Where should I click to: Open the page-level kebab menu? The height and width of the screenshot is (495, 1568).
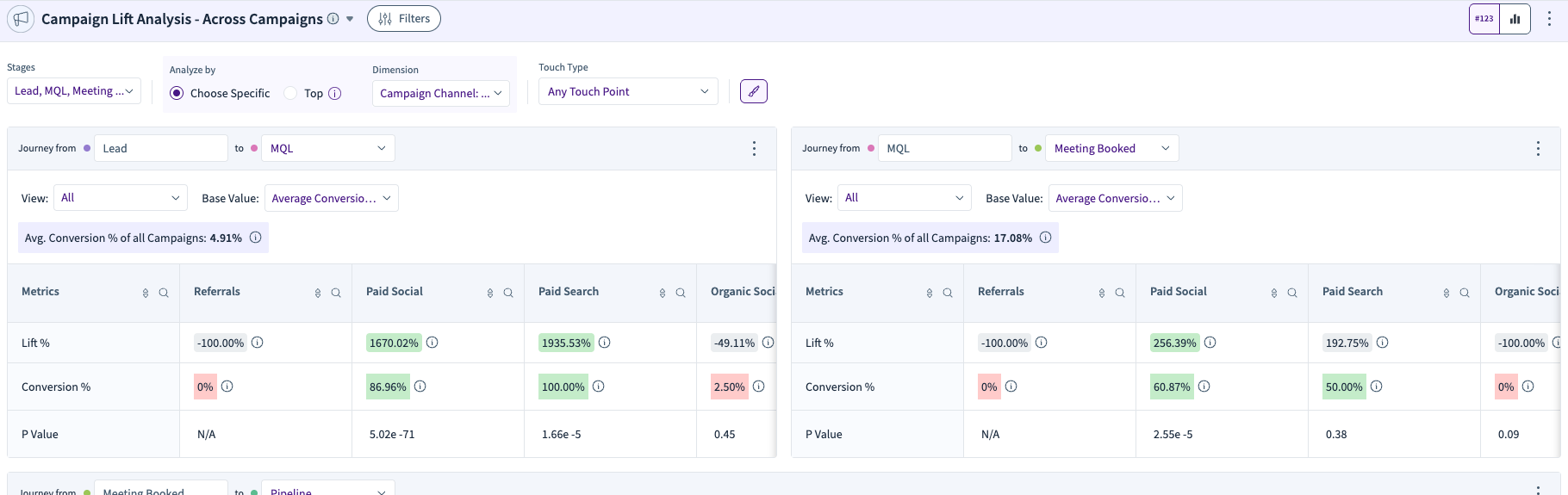click(x=1549, y=19)
